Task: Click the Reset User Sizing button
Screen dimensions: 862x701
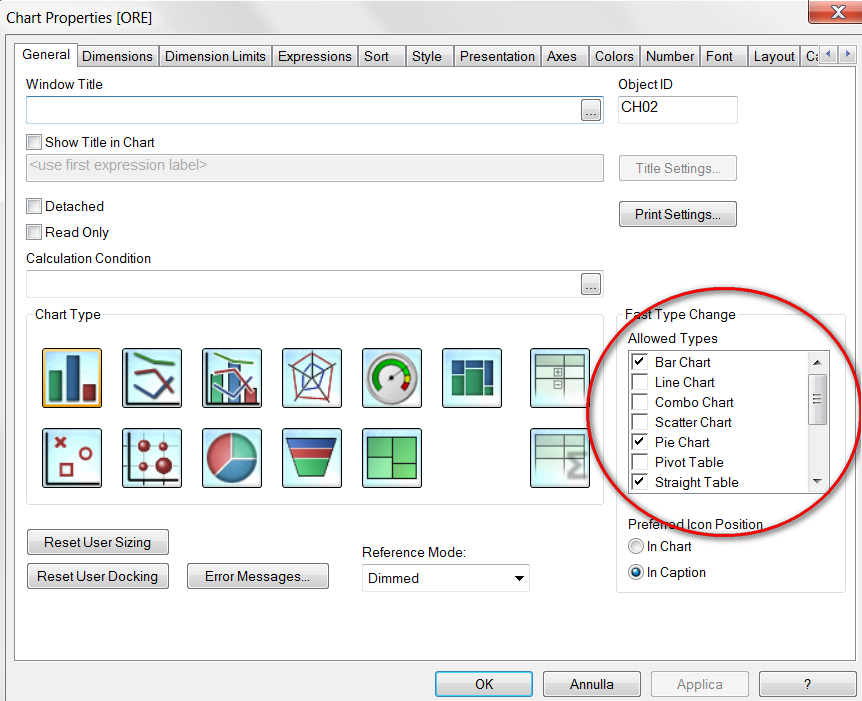Action: [x=97, y=542]
